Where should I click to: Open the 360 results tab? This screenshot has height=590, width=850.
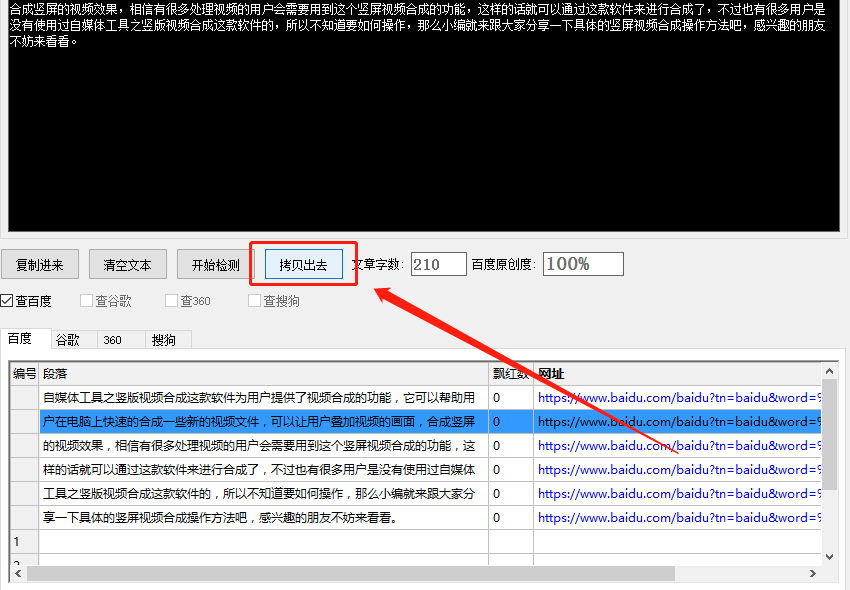[x=121, y=340]
